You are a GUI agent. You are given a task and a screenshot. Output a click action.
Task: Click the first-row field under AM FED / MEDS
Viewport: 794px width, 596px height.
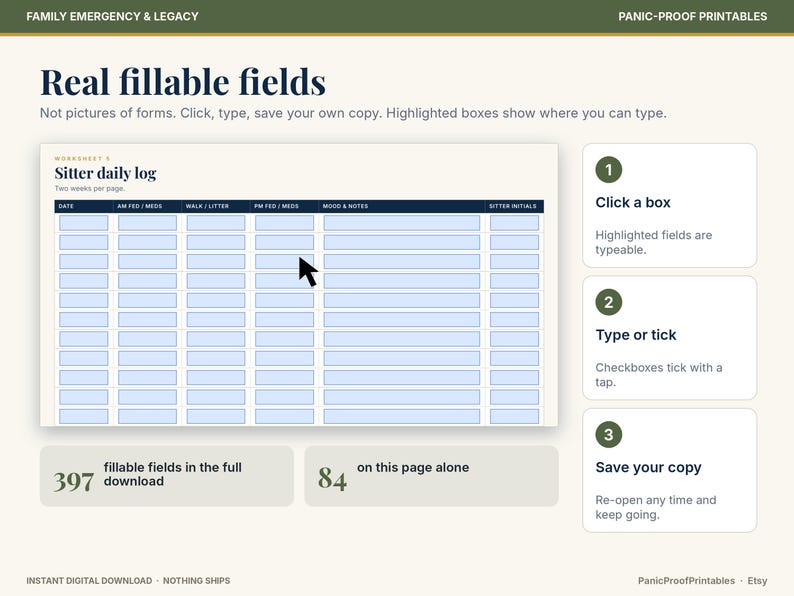click(x=147, y=223)
